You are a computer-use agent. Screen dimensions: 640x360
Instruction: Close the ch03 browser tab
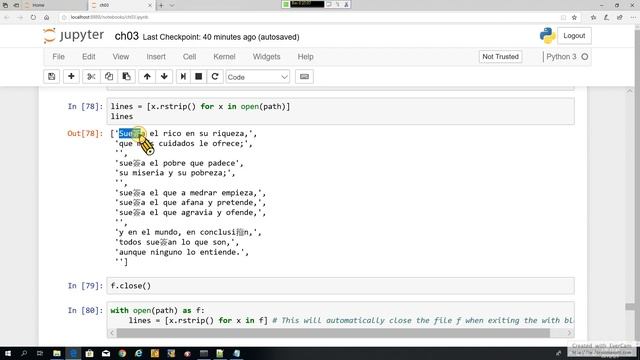pos(149,5)
